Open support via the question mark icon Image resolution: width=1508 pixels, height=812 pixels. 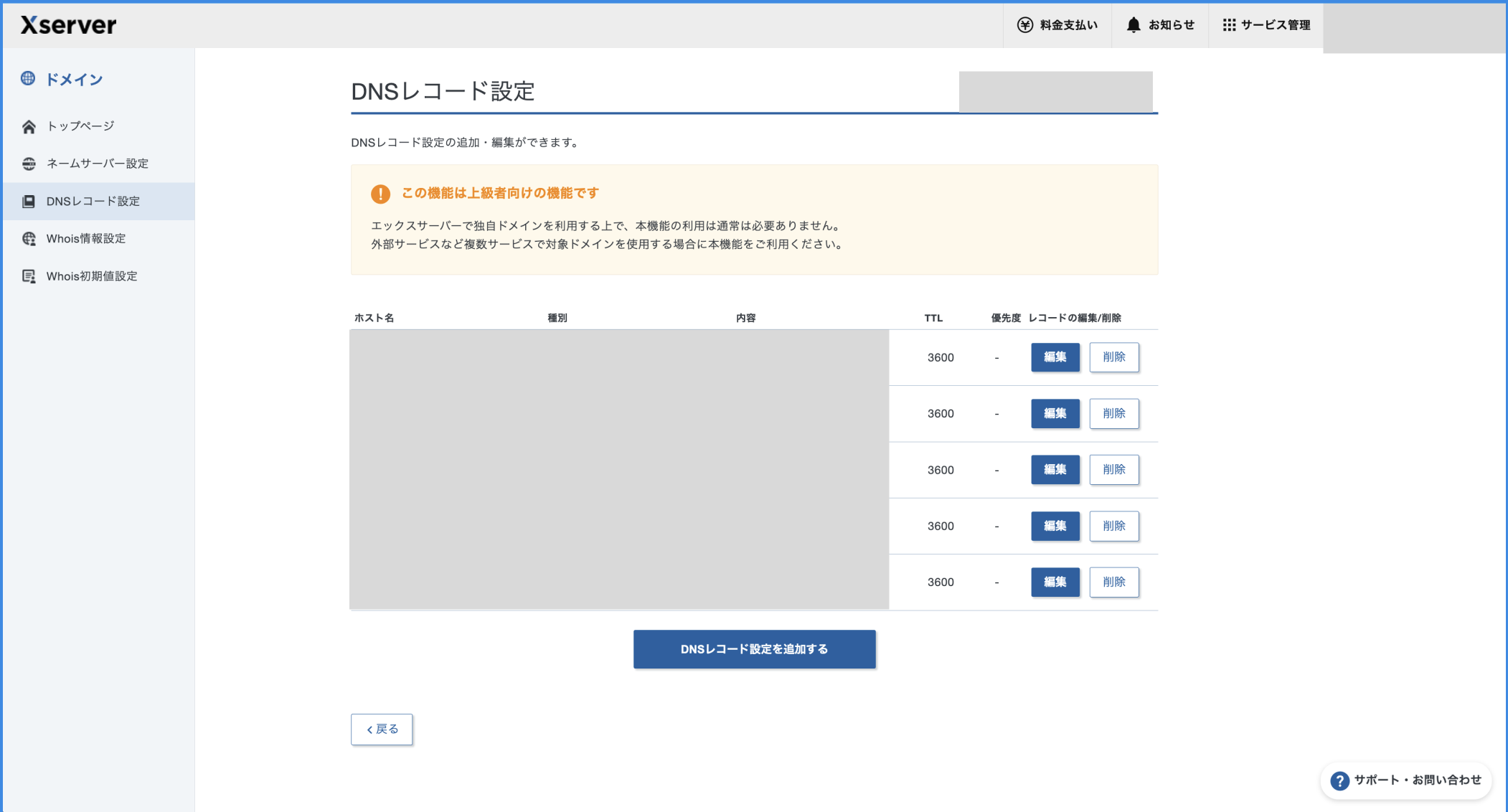(1339, 780)
